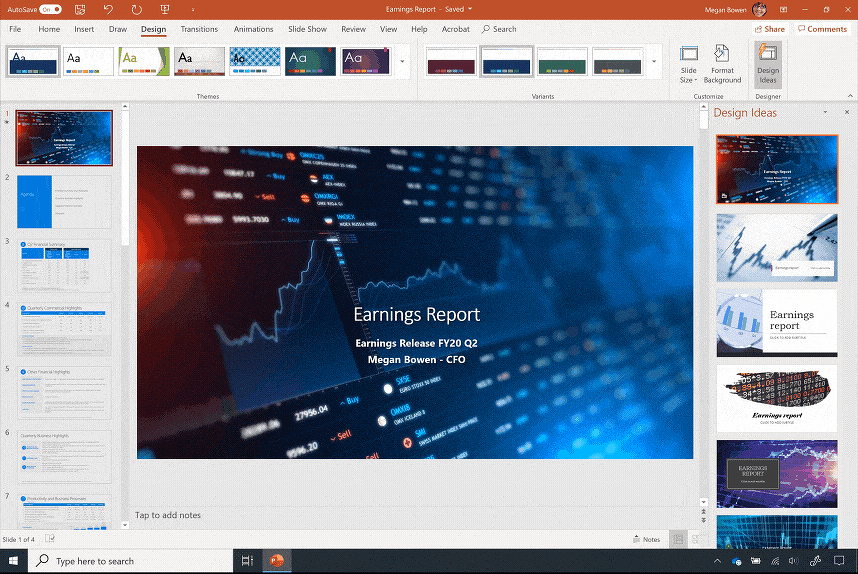
Task: Click Tap to add notes field
Action: [x=168, y=515]
